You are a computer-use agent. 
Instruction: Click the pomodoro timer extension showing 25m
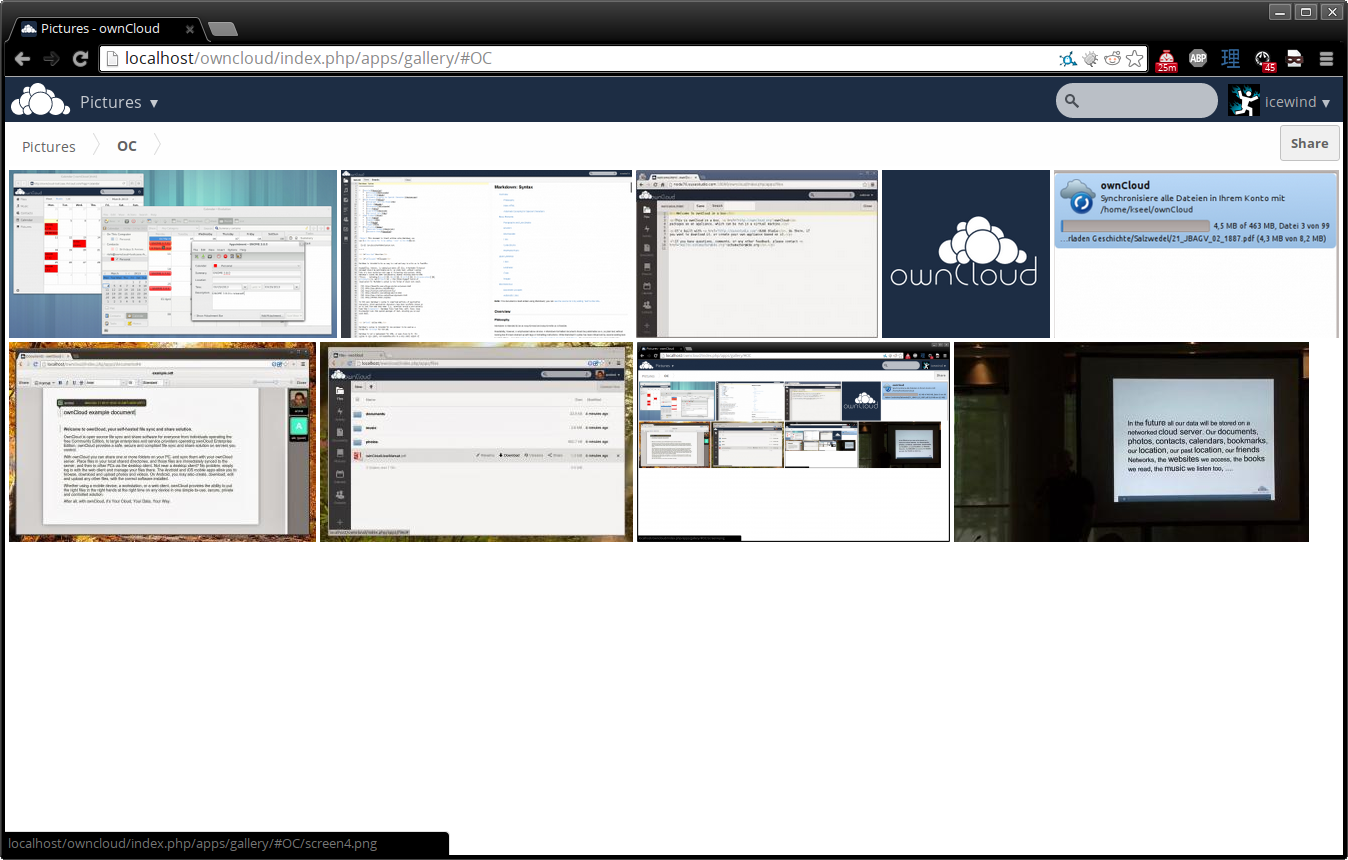click(x=1166, y=59)
